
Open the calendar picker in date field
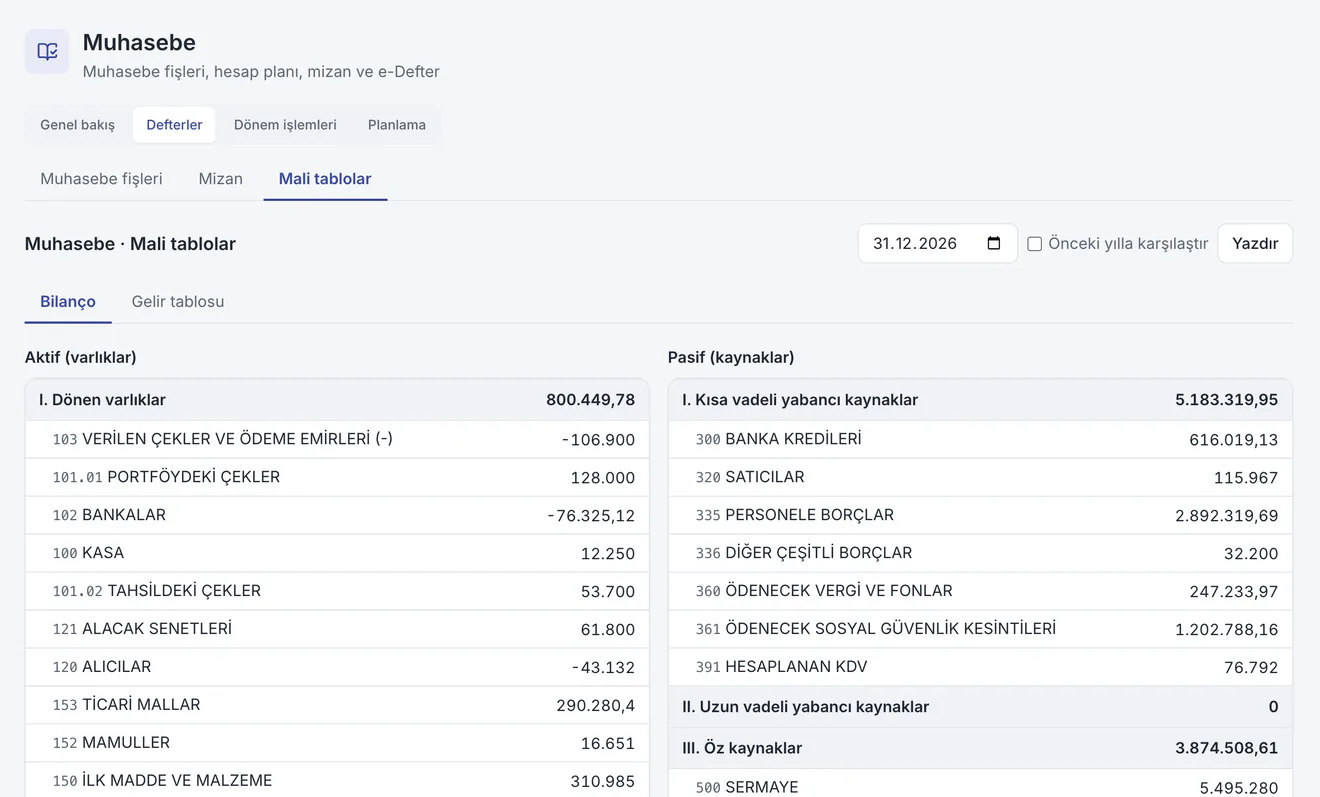[993, 243]
